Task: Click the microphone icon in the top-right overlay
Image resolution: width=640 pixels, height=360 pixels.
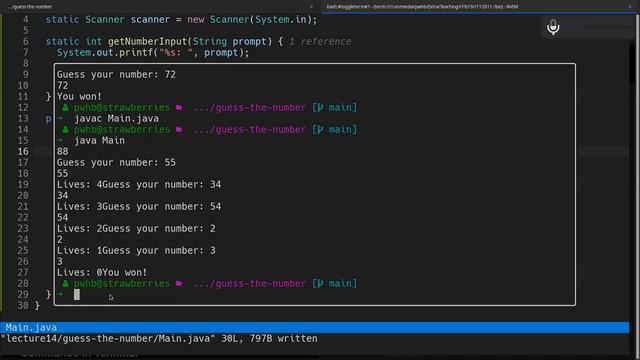Action: (x=553, y=27)
